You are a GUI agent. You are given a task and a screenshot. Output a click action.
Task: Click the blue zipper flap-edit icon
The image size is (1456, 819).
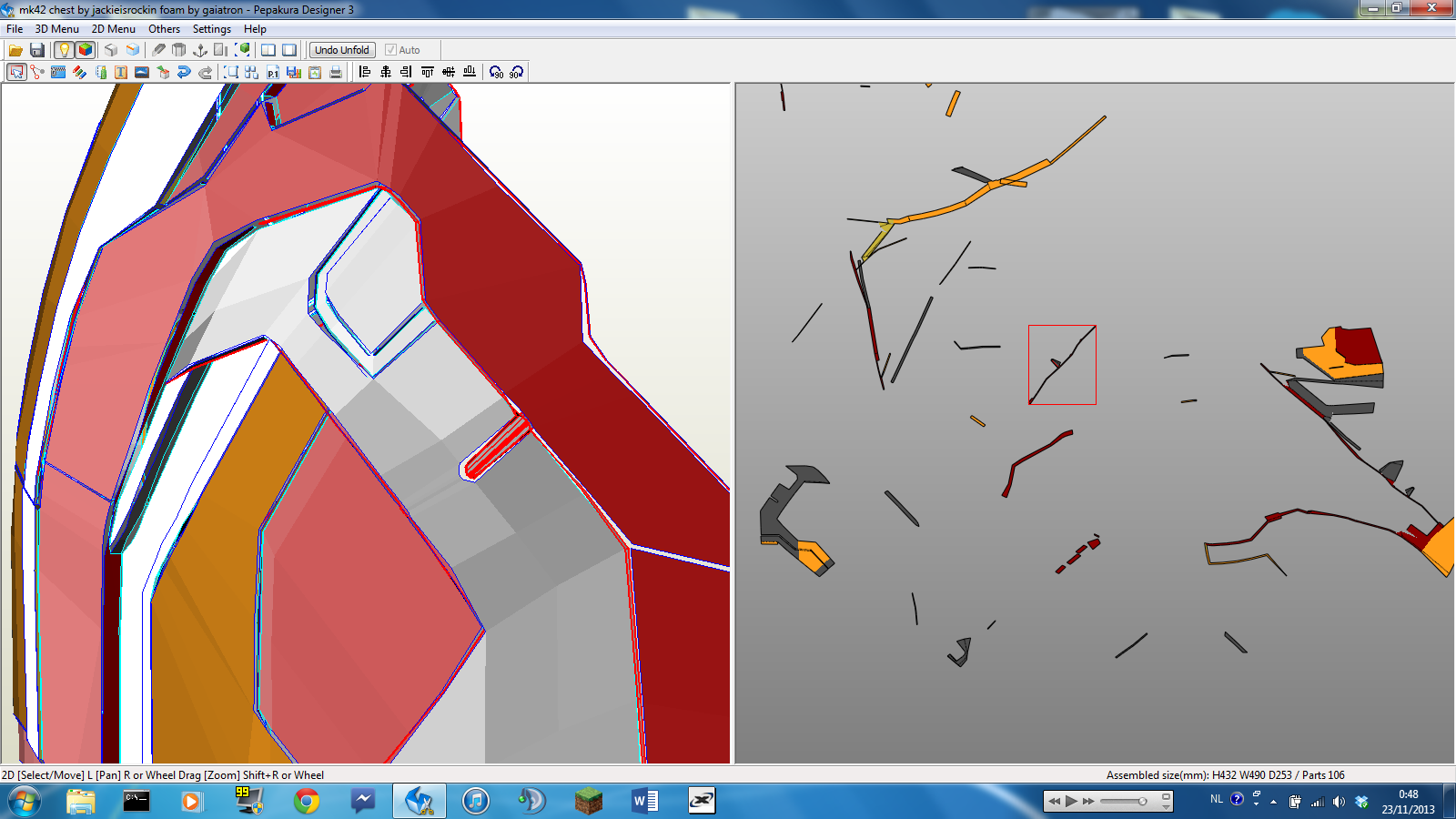58,72
